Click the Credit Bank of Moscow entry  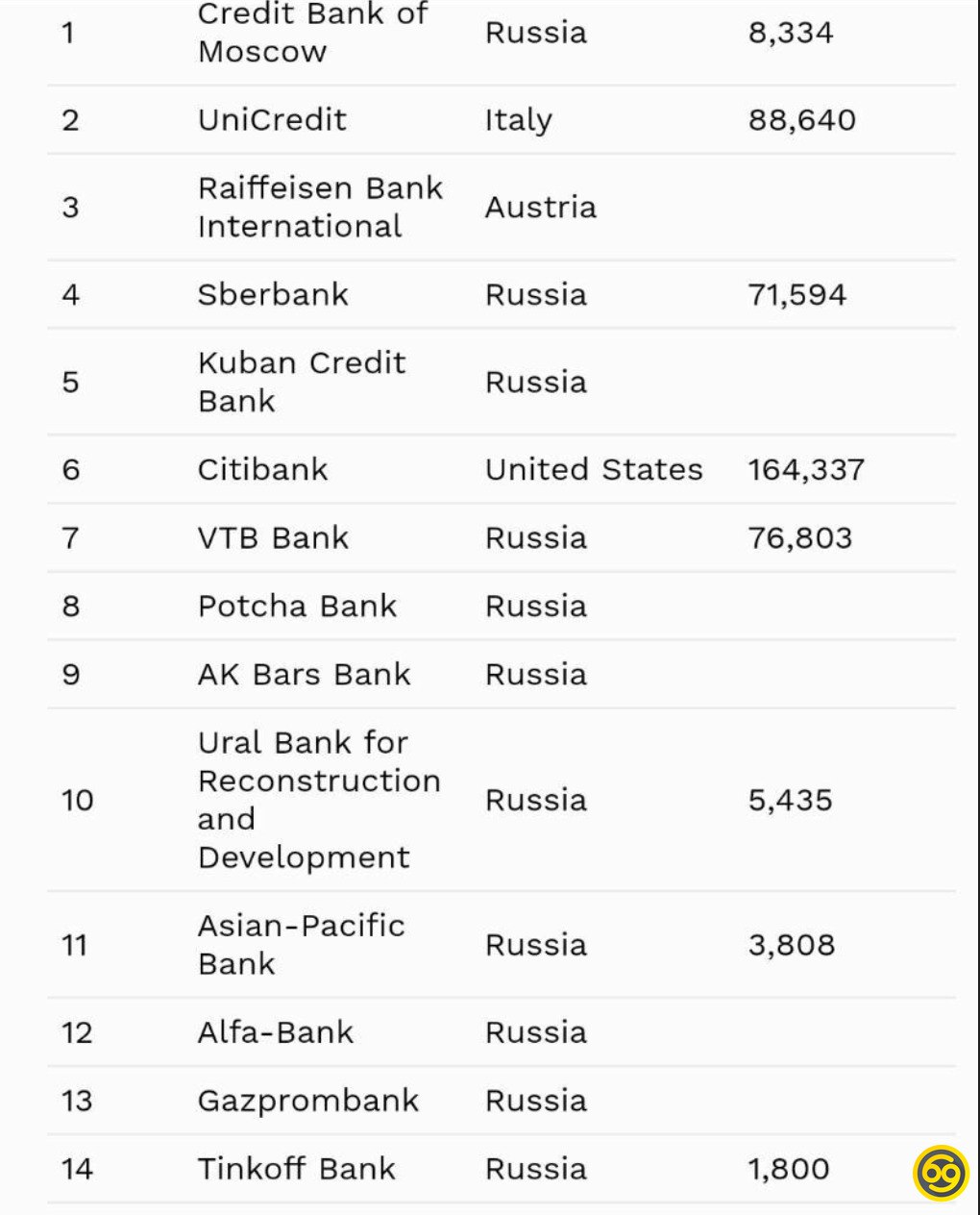pyautogui.click(x=312, y=33)
